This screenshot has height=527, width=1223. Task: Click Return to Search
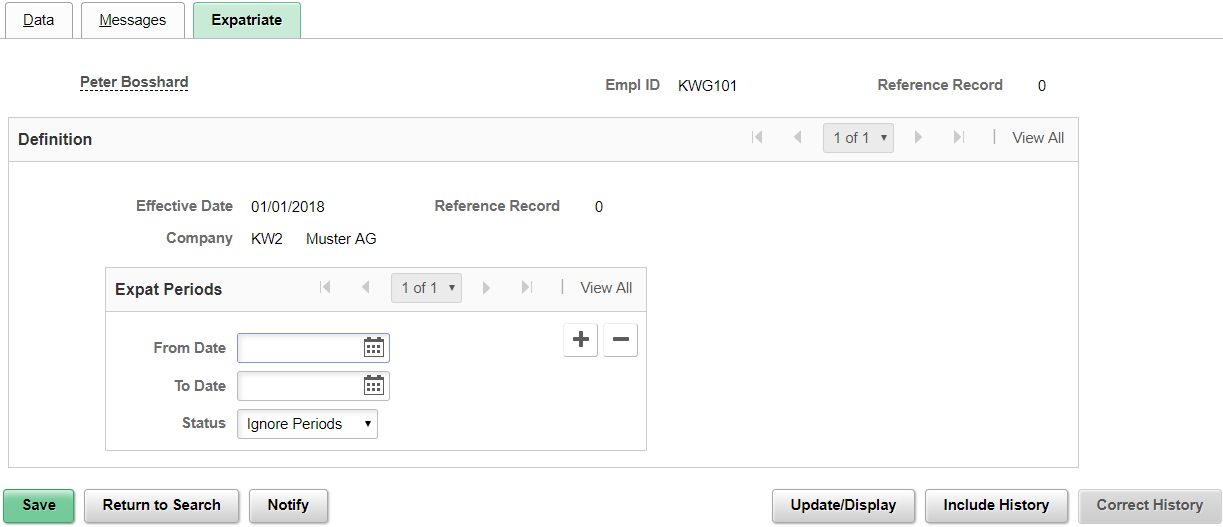(x=161, y=505)
